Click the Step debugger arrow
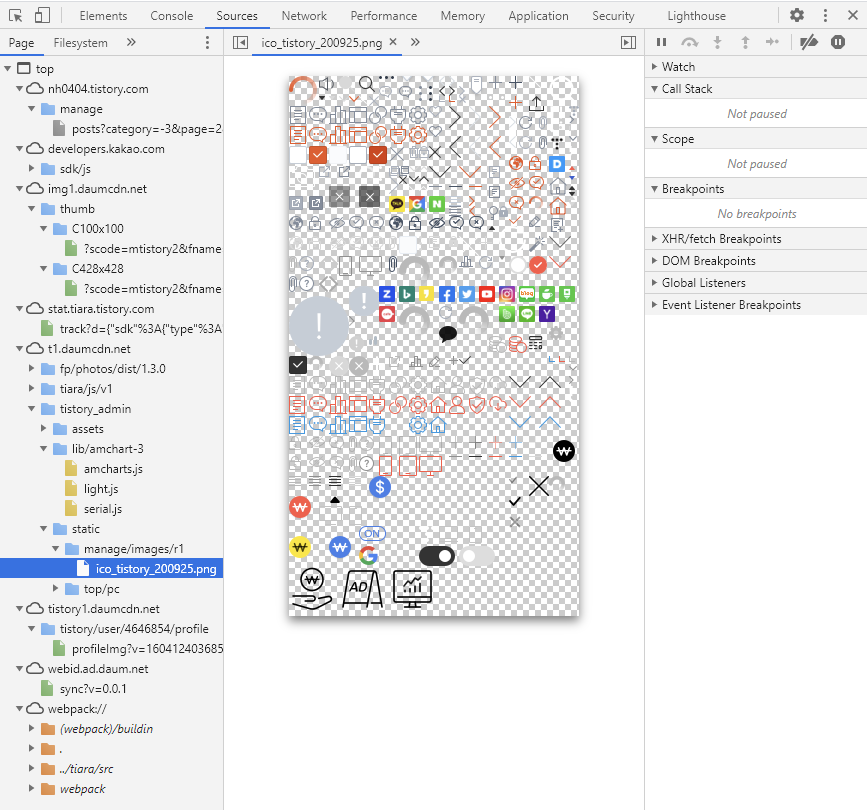 772,42
